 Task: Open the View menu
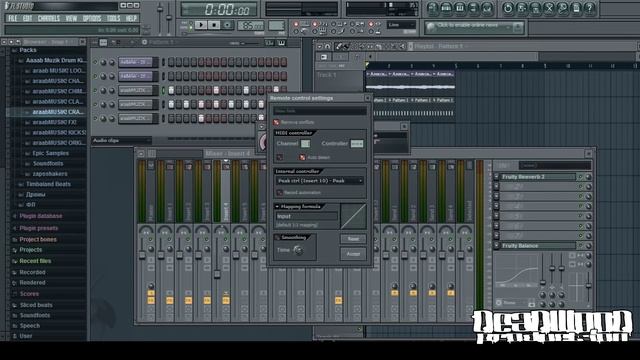71,18
